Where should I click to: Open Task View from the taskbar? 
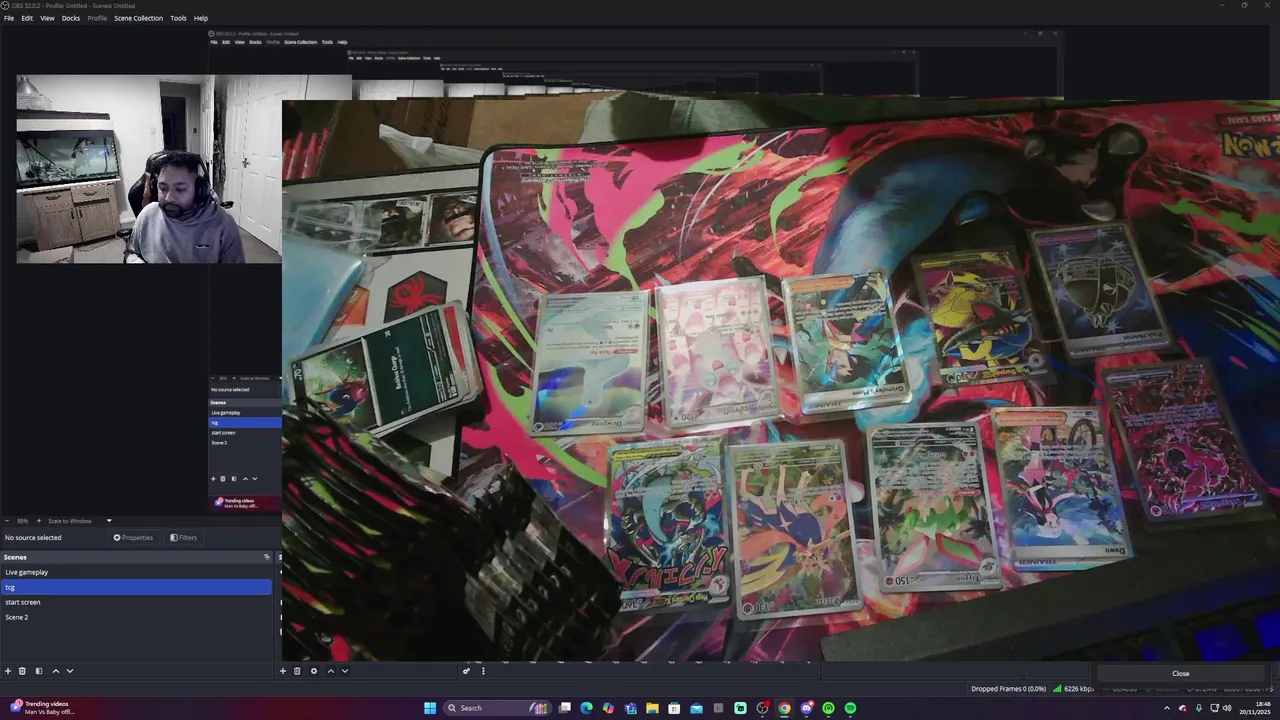coord(565,708)
